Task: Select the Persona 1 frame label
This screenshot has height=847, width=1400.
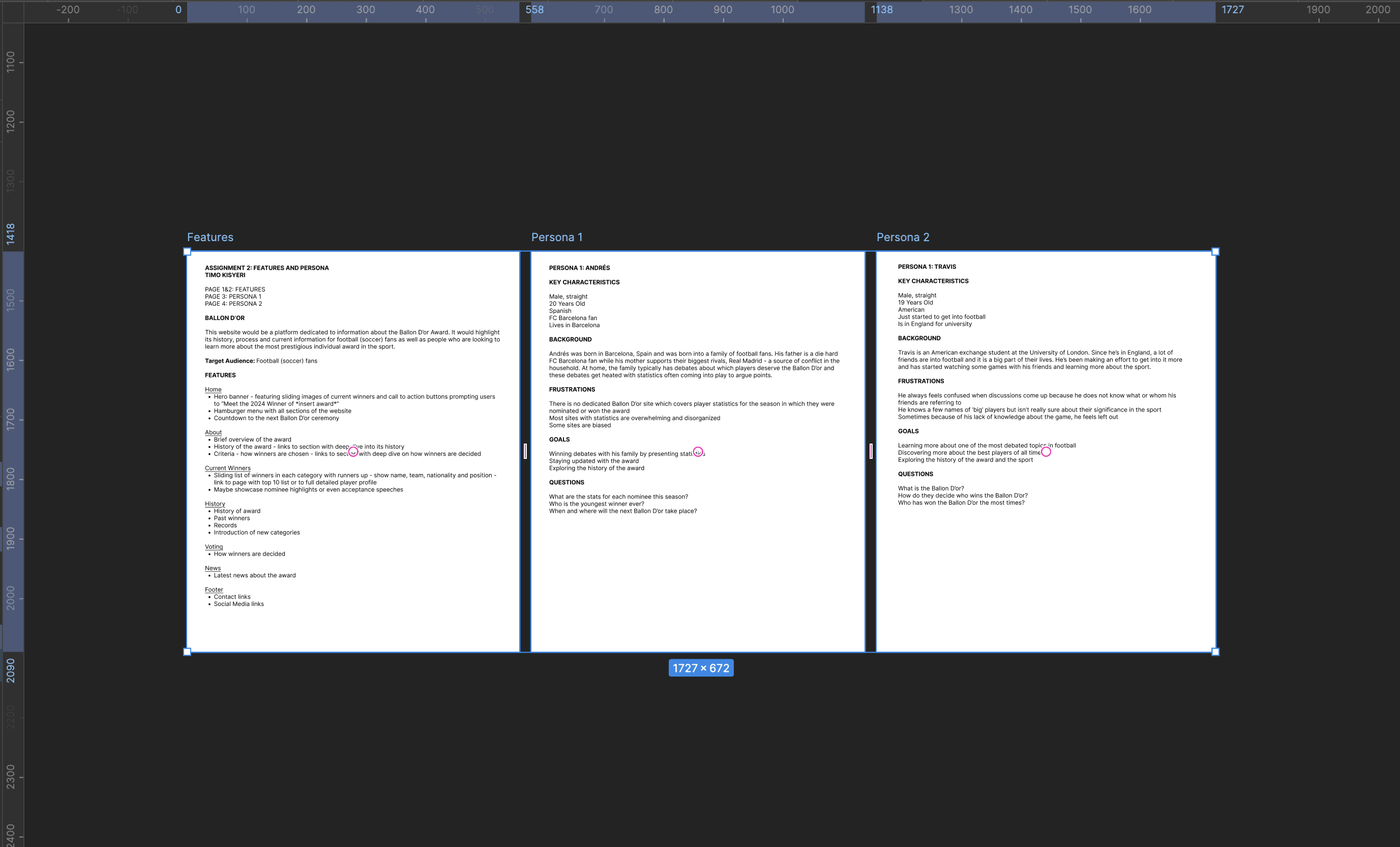Action: tap(556, 237)
